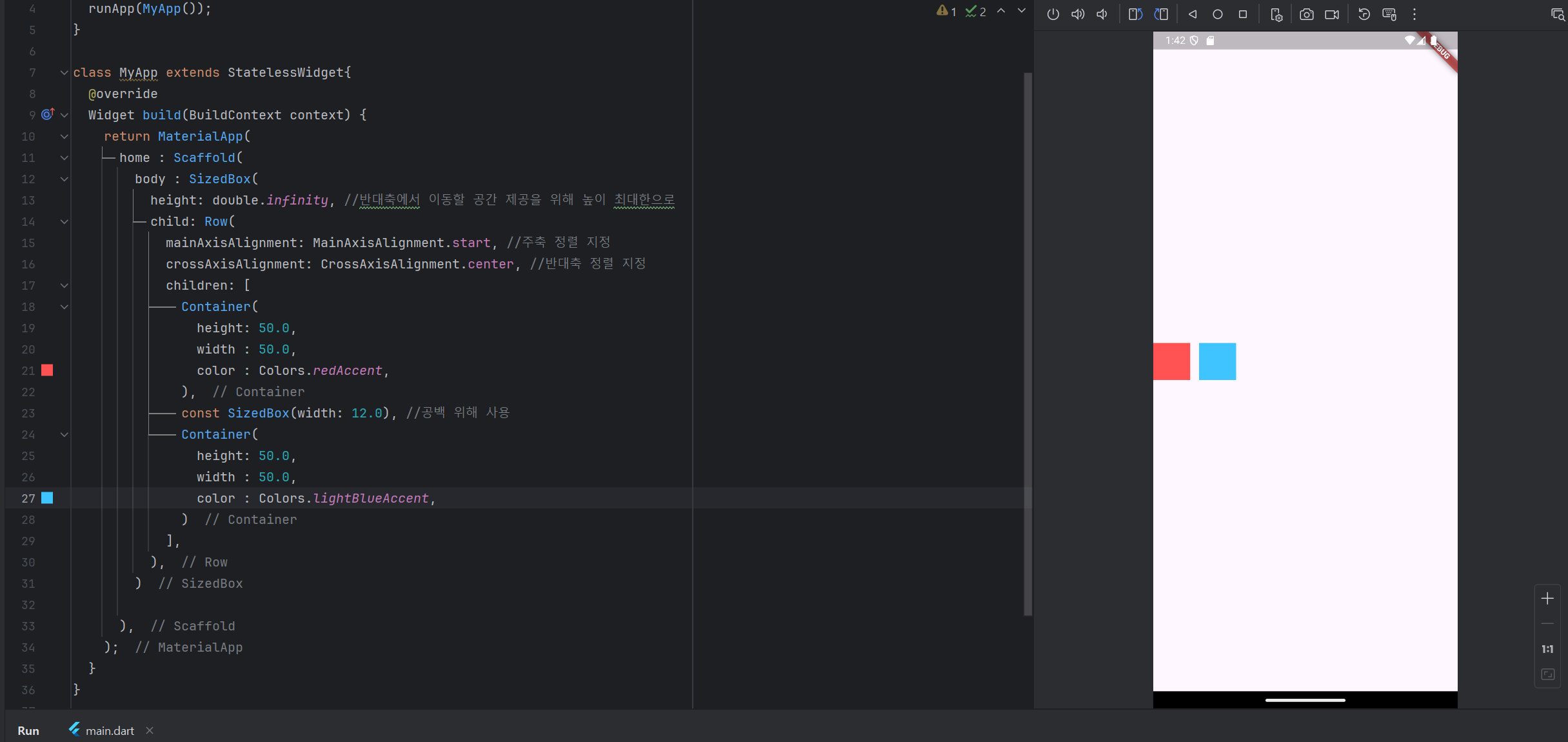Toggle hardware input keyboard-mouse icon

coord(1389,14)
